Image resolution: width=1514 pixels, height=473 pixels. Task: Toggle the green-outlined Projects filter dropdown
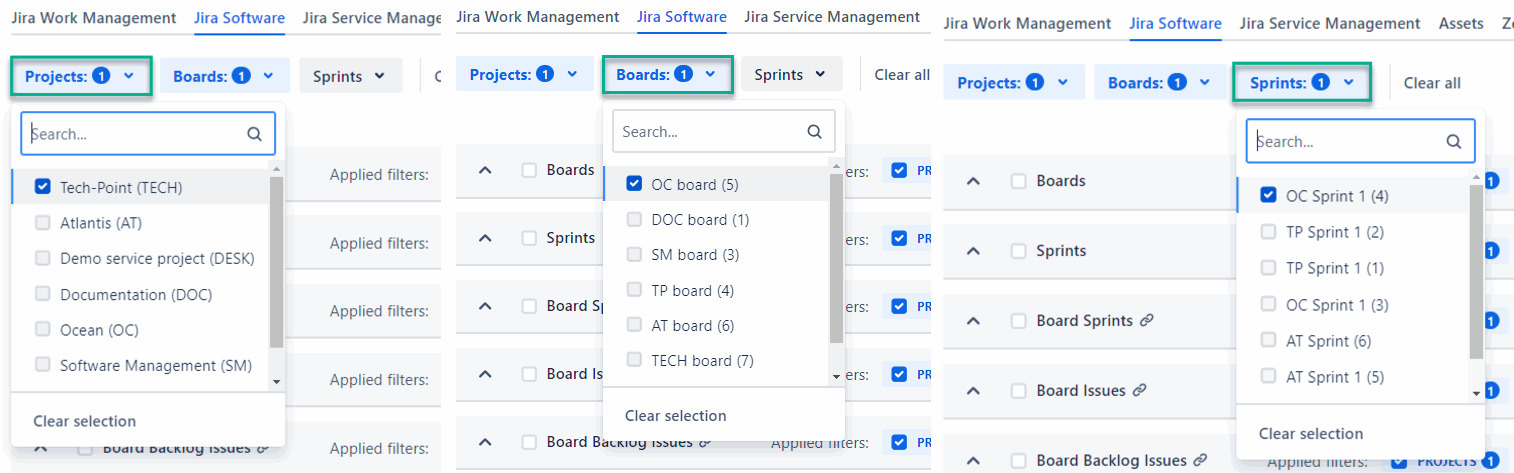coord(81,75)
